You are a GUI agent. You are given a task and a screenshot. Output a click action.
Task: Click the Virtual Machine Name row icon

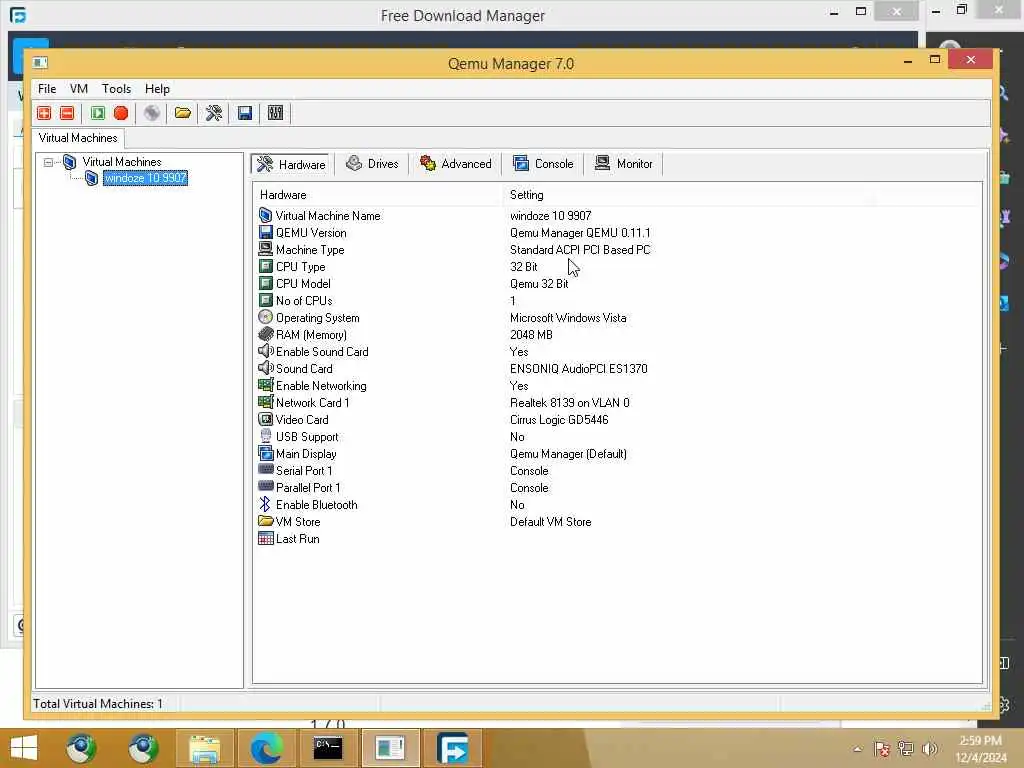coord(265,216)
